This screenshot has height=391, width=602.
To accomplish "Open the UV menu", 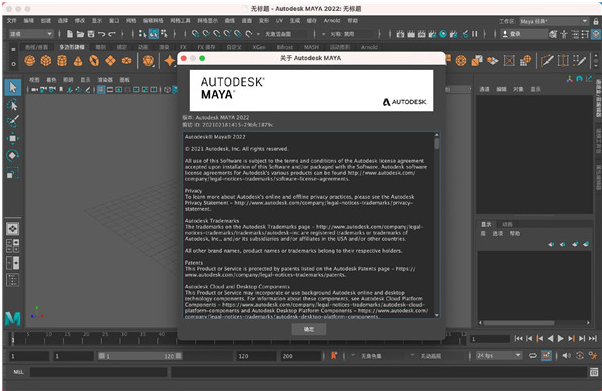I will (x=279, y=21).
